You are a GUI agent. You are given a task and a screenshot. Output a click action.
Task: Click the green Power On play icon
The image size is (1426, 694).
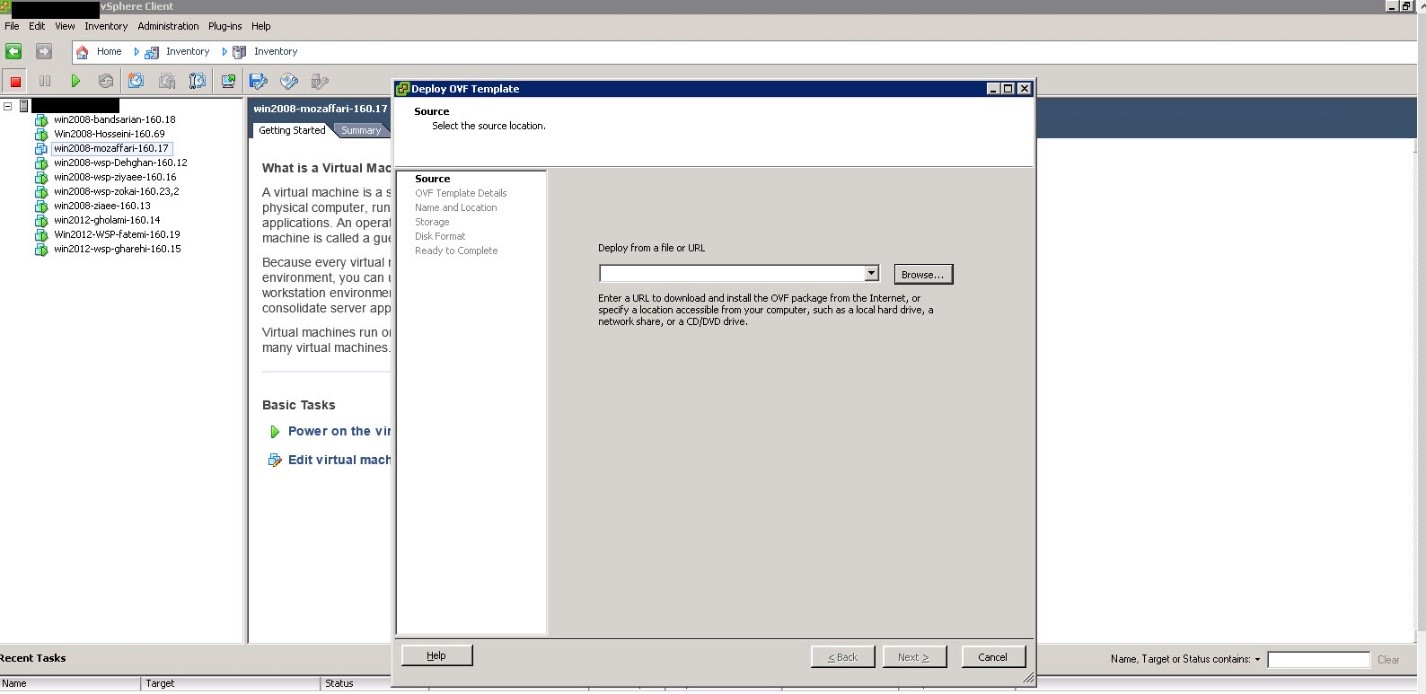75,81
